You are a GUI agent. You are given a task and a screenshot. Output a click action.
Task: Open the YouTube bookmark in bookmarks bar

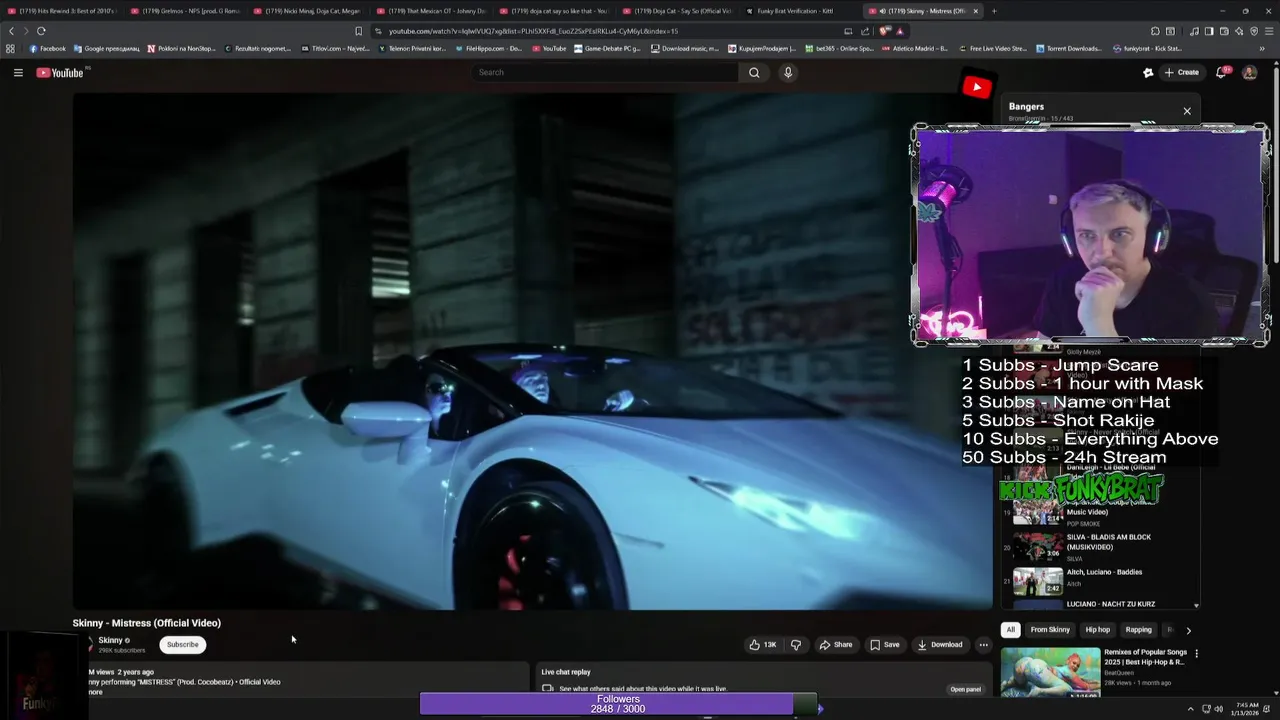[549, 48]
